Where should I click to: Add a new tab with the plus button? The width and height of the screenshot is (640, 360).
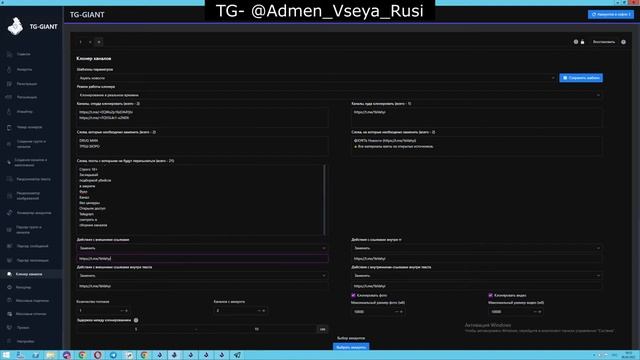pyautogui.click(x=99, y=42)
